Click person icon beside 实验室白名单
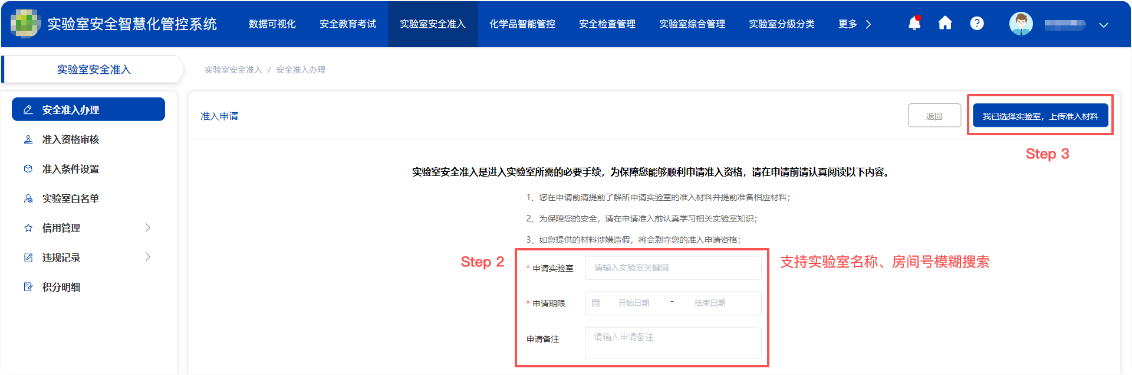Image resolution: width=1132 pixels, height=375 pixels. (28, 199)
